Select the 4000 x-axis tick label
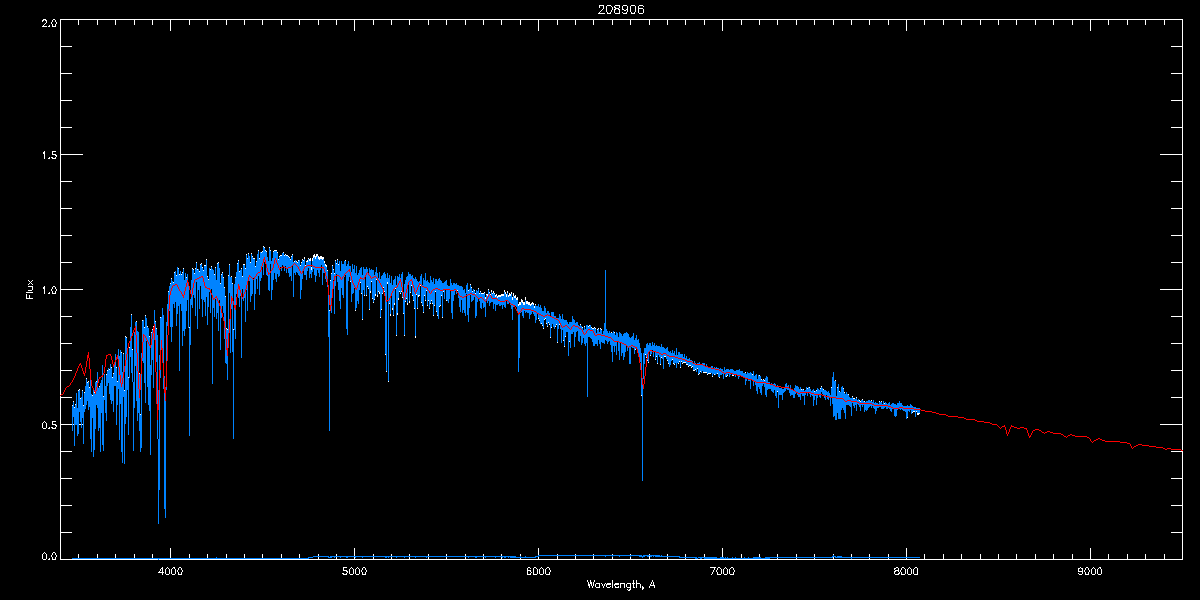The width and height of the screenshot is (1200, 600). coord(170,572)
